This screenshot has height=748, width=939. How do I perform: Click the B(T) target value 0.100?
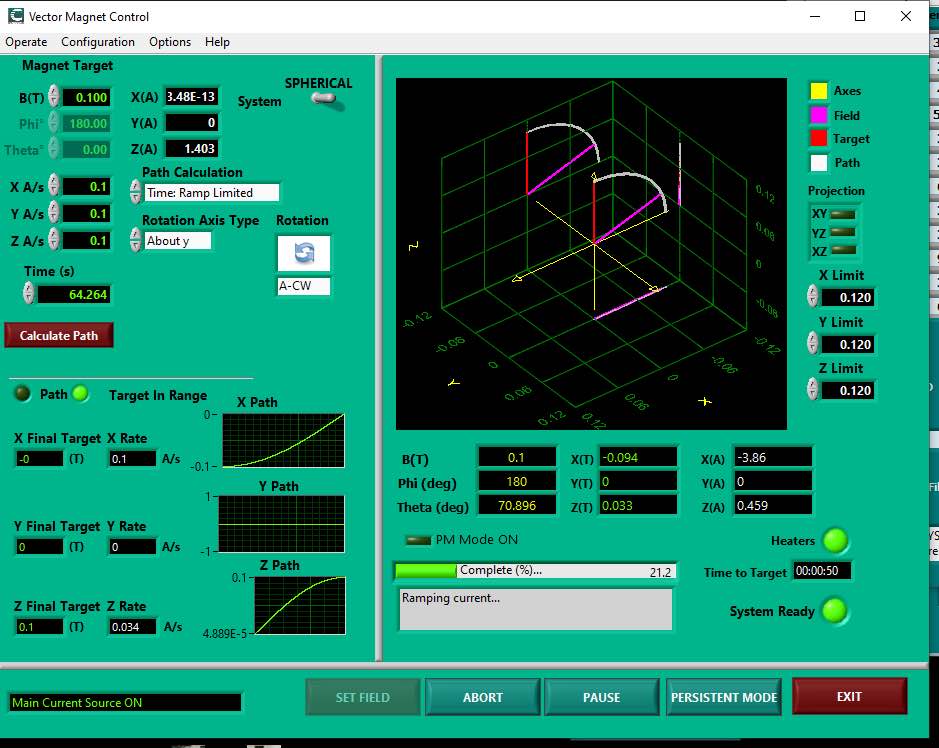coord(86,97)
